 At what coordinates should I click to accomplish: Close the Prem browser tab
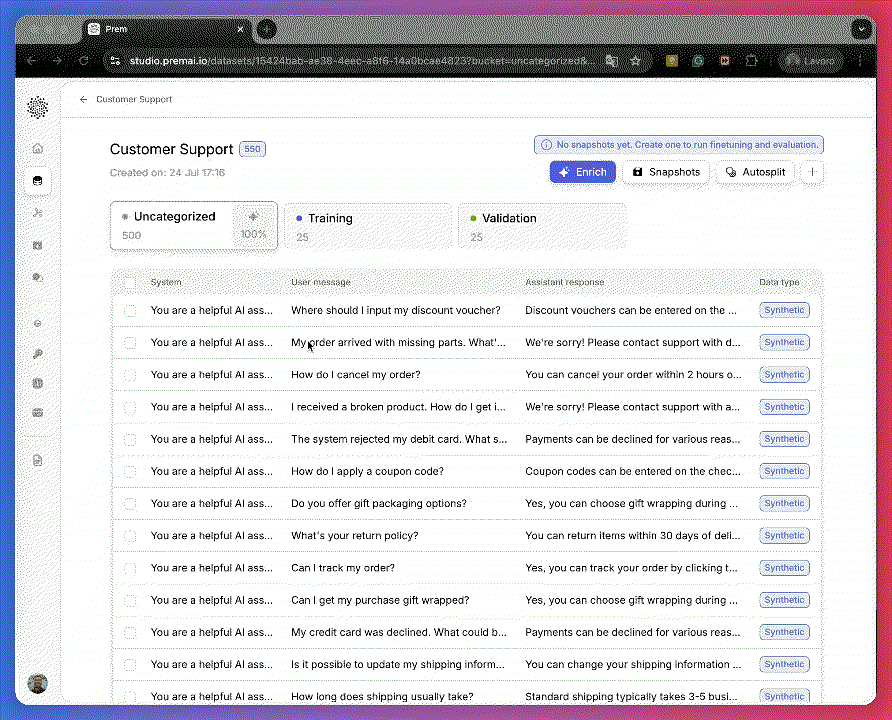coord(241,29)
